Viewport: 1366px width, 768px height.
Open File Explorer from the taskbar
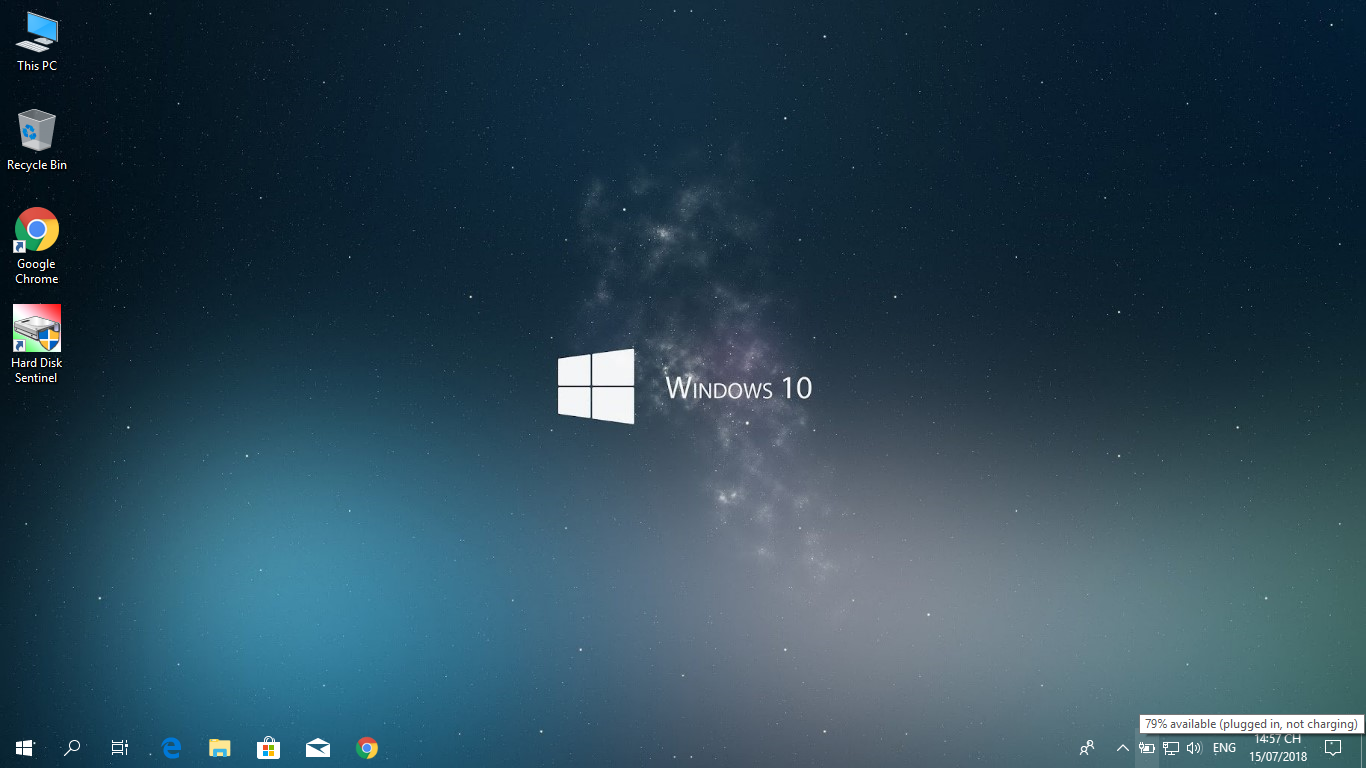[220, 747]
